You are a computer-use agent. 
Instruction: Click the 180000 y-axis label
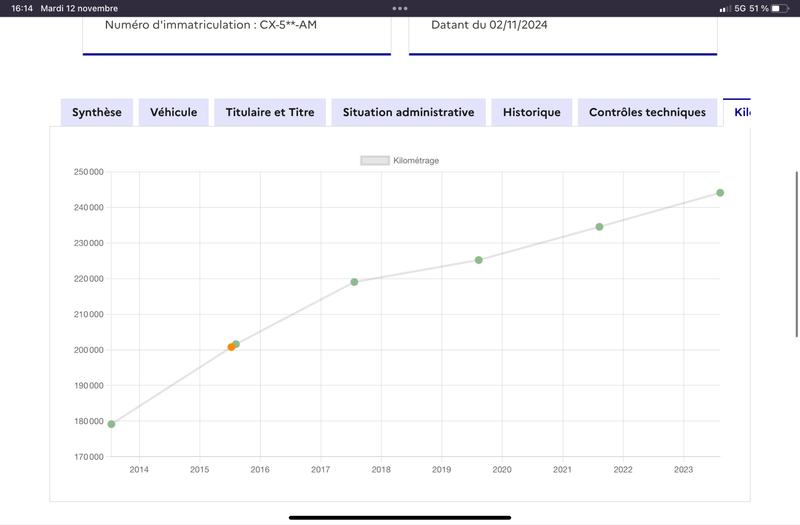click(x=89, y=421)
